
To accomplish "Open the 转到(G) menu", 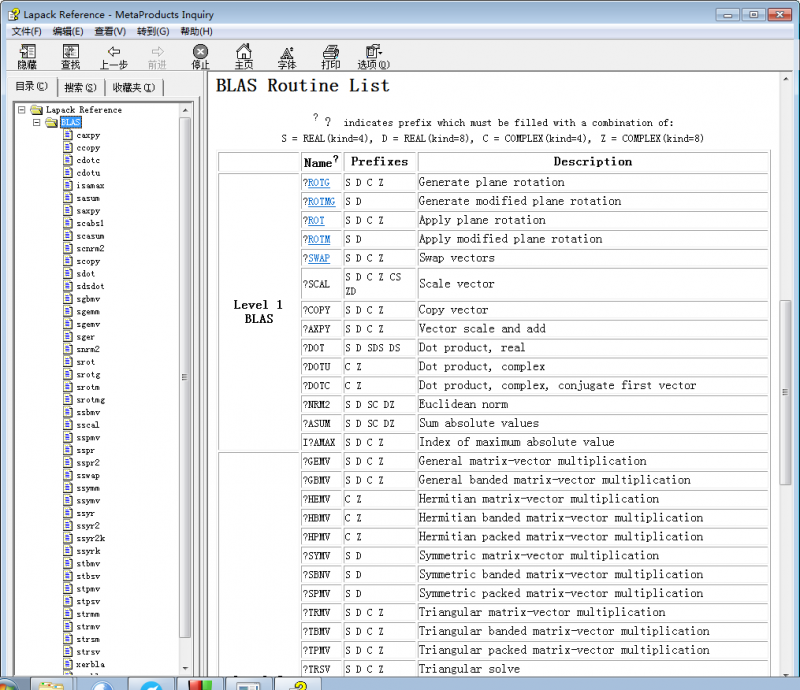I will [153, 32].
